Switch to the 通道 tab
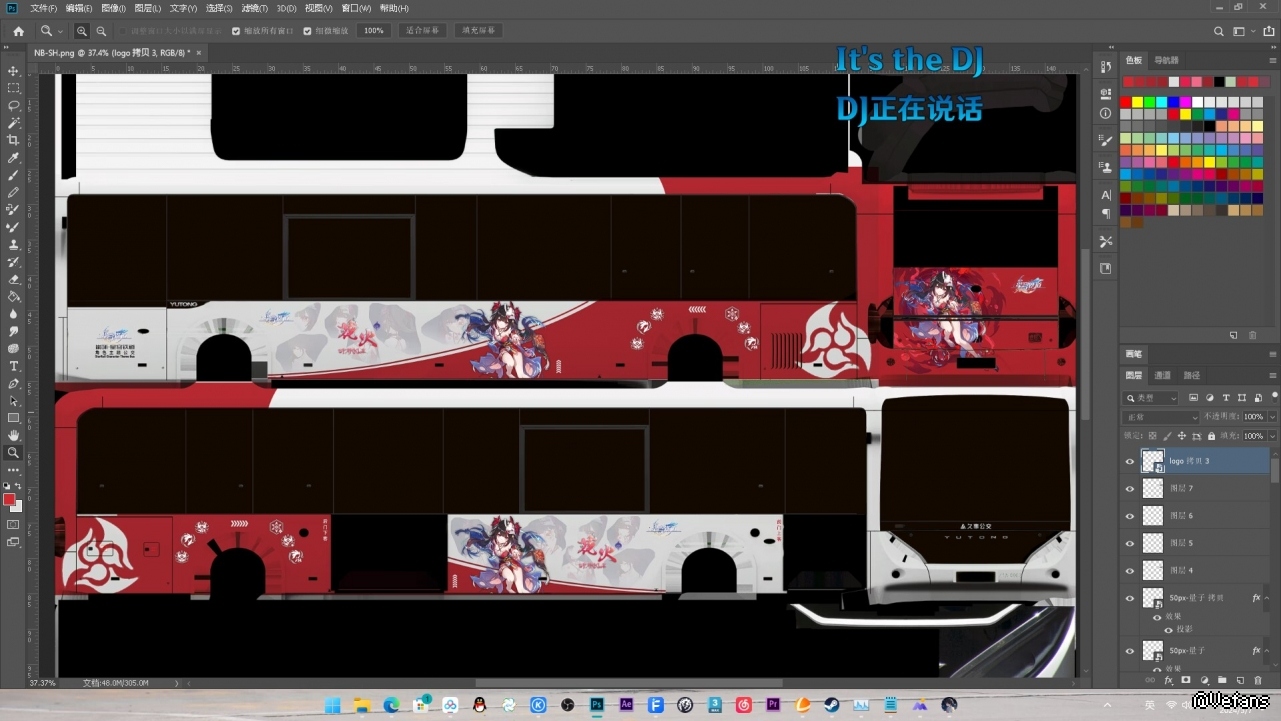 1162,376
